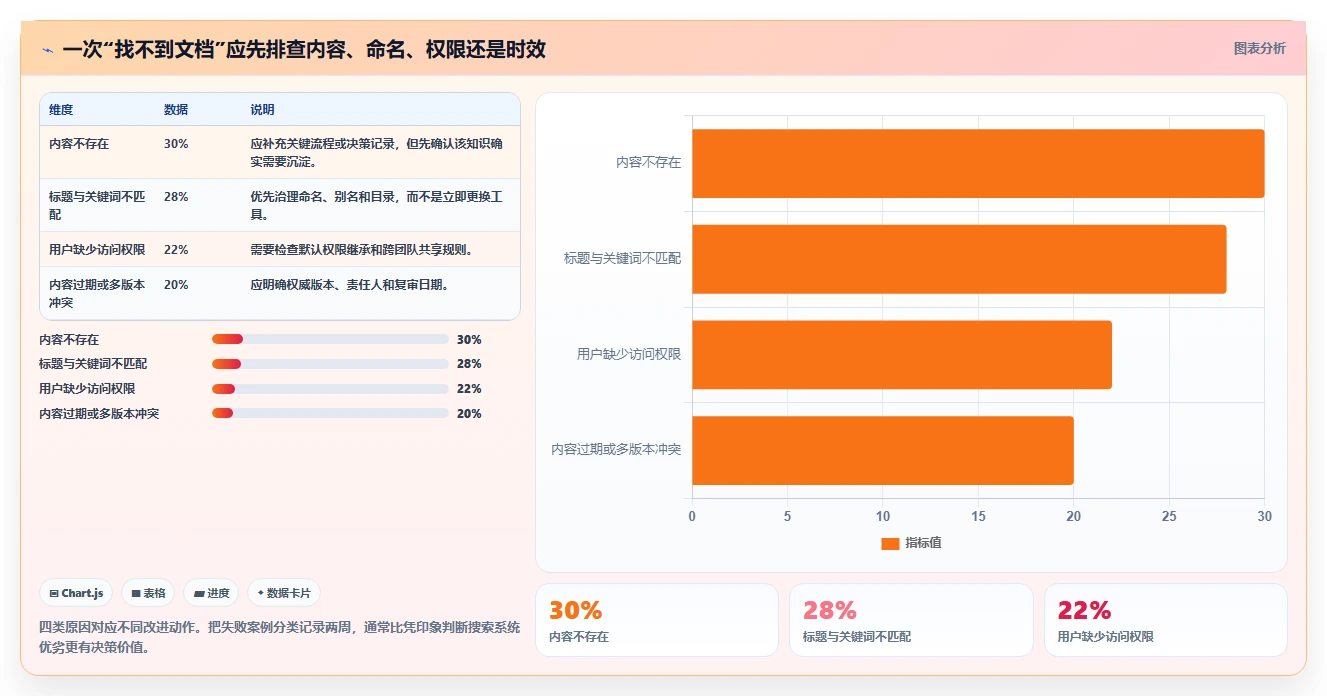Click the table description starting 应补充关键流程

[x=377, y=152]
